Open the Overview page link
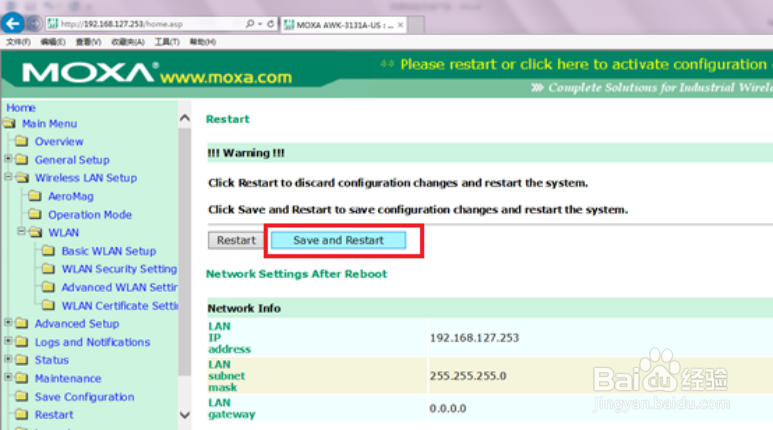This screenshot has width=773, height=430. click(x=59, y=142)
